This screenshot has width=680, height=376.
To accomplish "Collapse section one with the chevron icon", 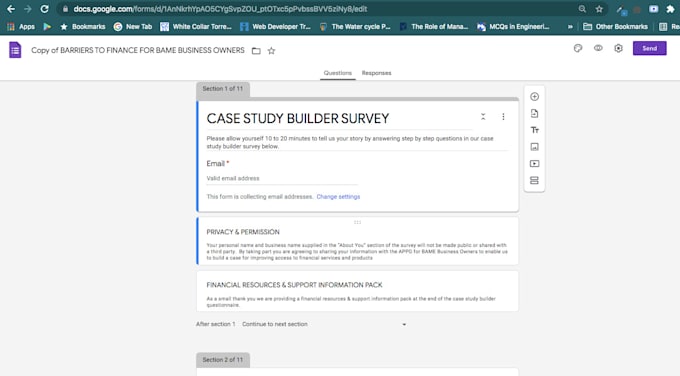I will tap(483, 117).
